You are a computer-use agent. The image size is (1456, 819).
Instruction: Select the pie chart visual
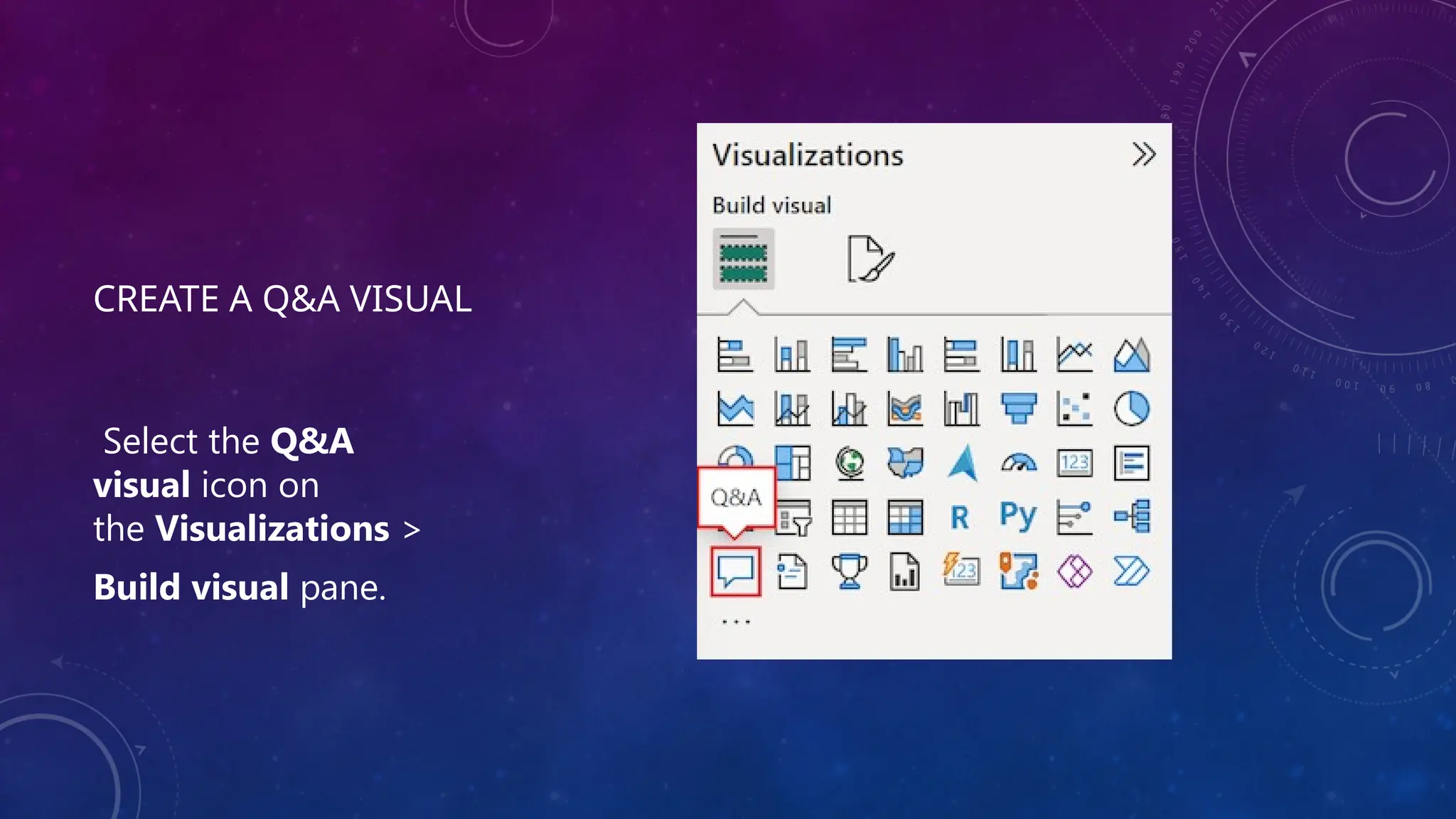click(1132, 409)
